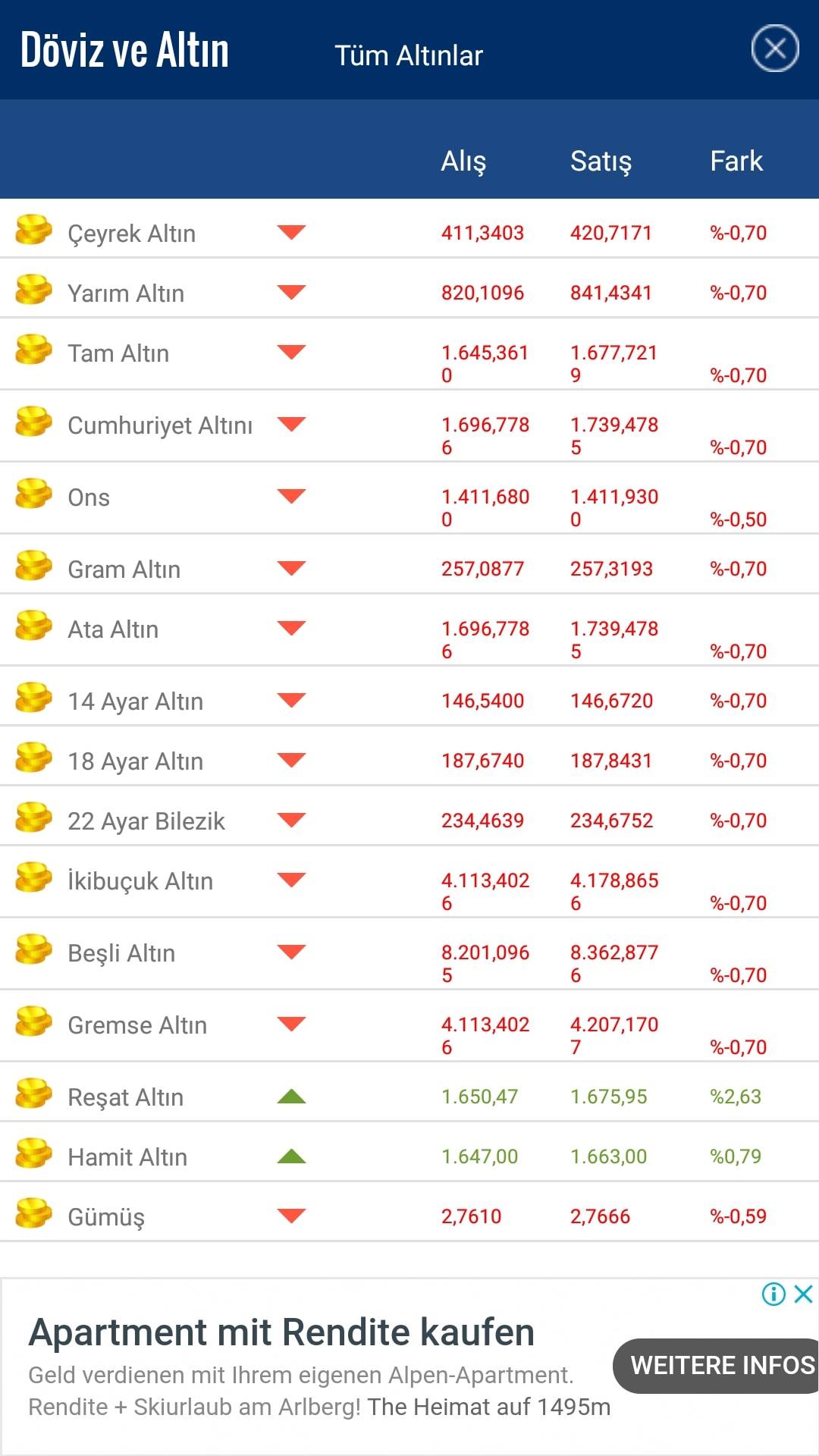Dismiss the ad using its blue X
This screenshot has width=819, height=1456.
(x=803, y=1294)
